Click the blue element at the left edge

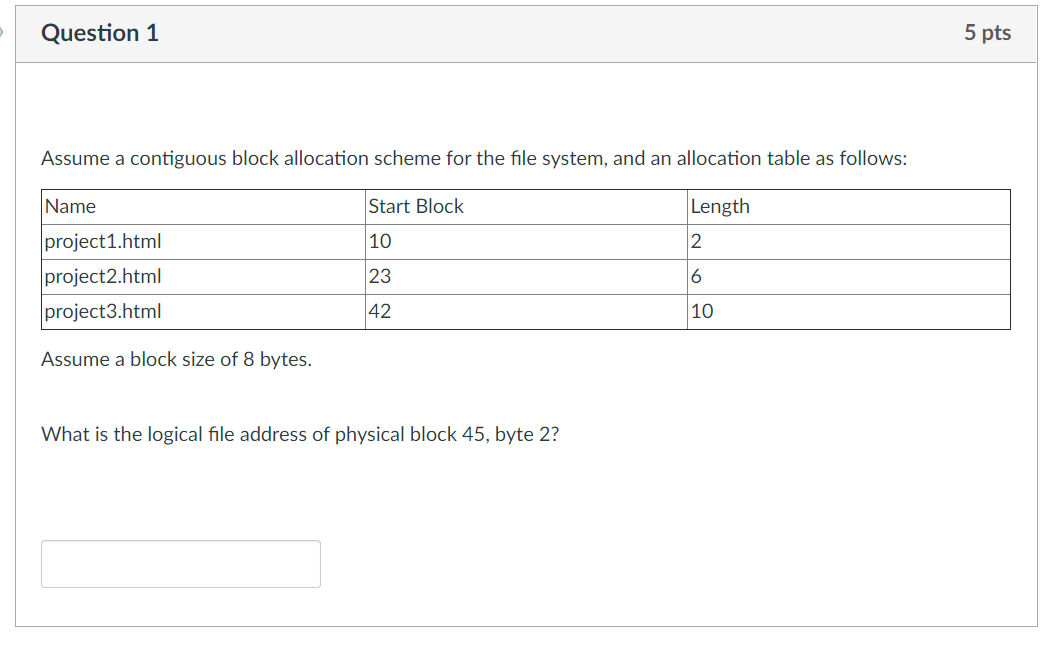[3, 32]
